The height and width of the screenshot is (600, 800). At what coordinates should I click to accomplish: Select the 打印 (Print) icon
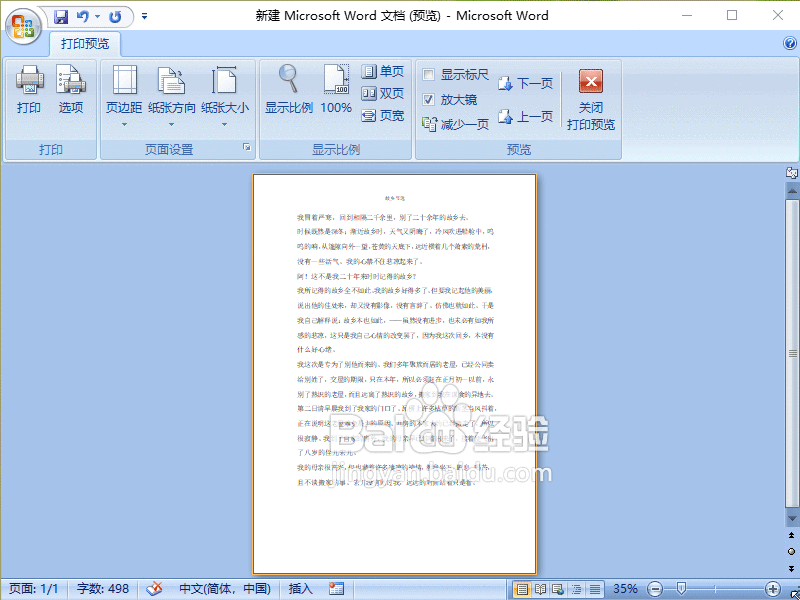[28, 92]
